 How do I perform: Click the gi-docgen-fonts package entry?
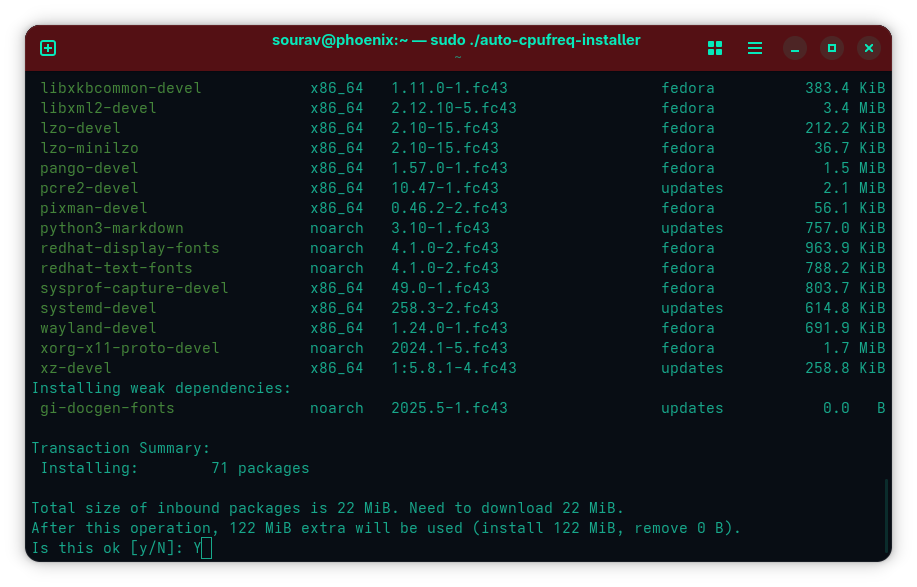(107, 408)
